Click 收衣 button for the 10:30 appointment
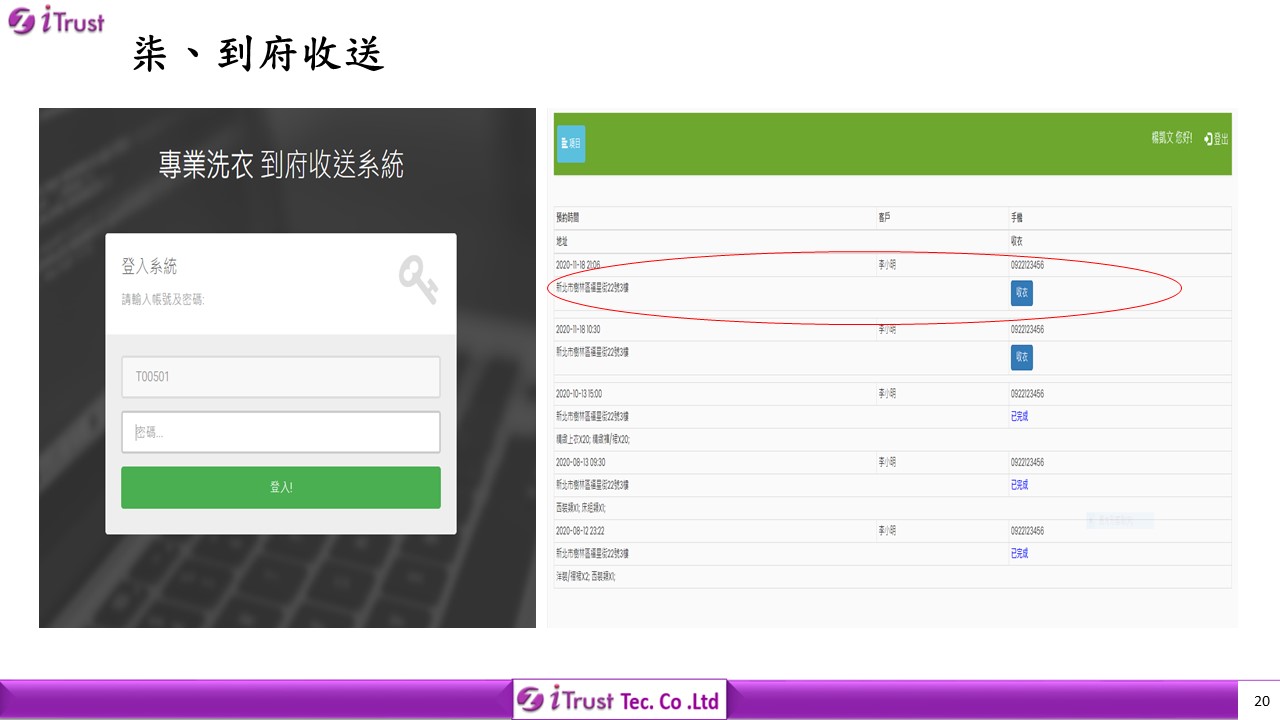The image size is (1280, 720). point(1021,358)
